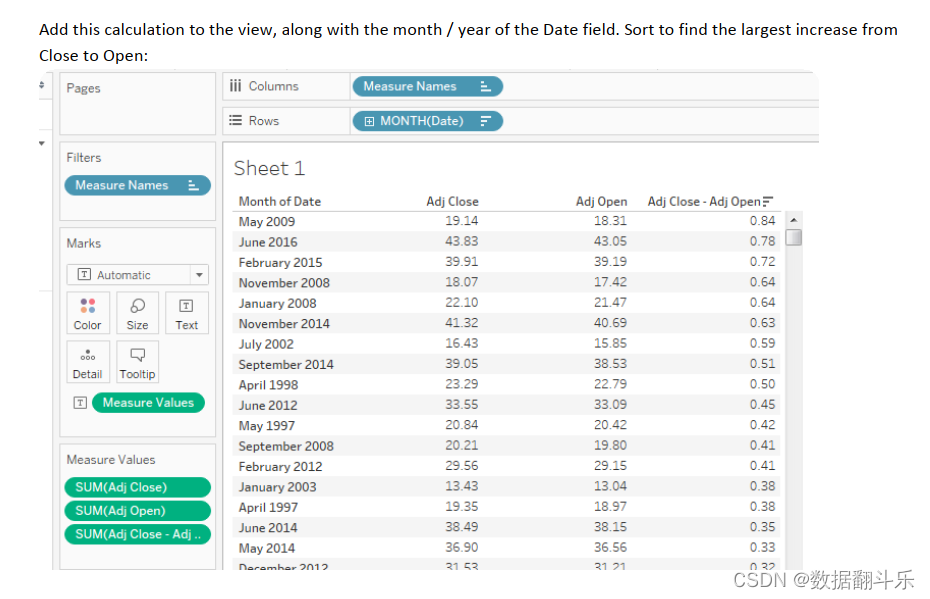Click the scrollbar up arrow in table
Screen dimensions: 930x599
[794, 220]
